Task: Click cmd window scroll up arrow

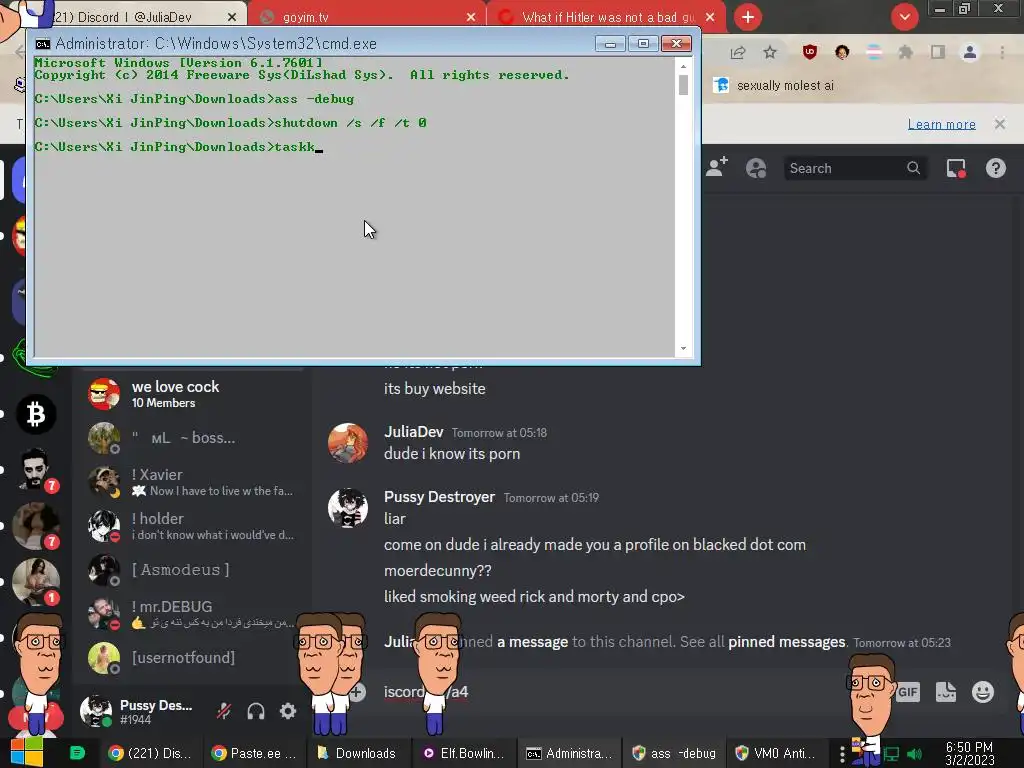Action: coord(683,65)
